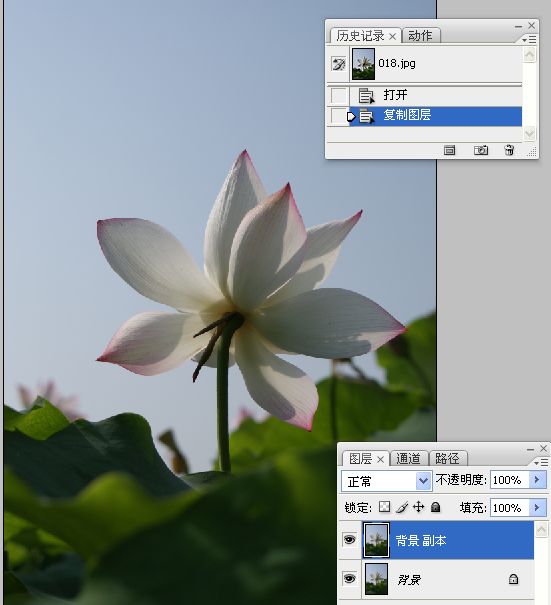Close the layers panel window
This screenshot has width=551, height=605.
544,448
